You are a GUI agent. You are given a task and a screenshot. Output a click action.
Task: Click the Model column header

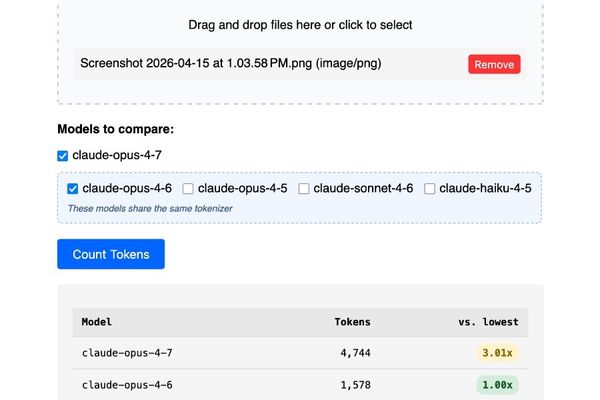coord(96,322)
